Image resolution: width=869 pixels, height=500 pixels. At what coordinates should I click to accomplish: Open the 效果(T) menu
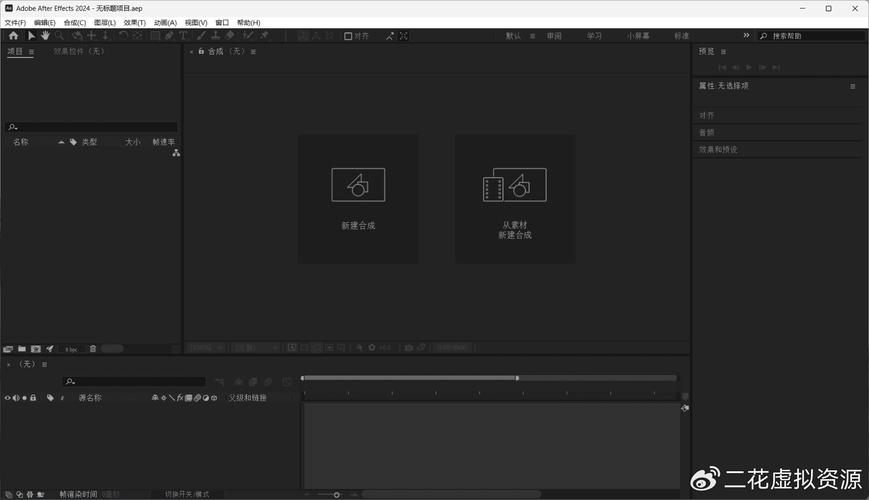click(x=135, y=22)
